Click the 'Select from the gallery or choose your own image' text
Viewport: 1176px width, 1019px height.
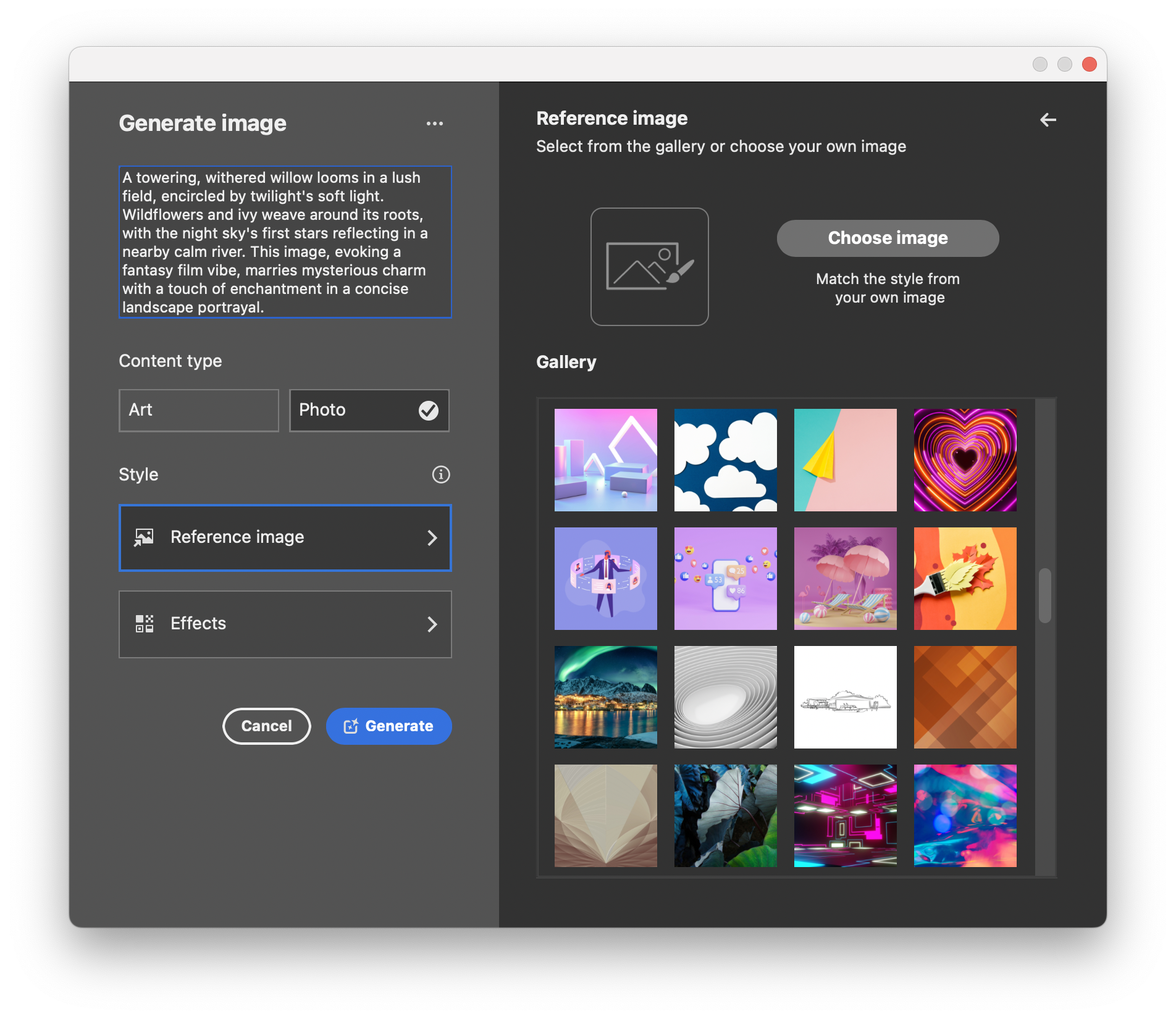tap(721, 146)
